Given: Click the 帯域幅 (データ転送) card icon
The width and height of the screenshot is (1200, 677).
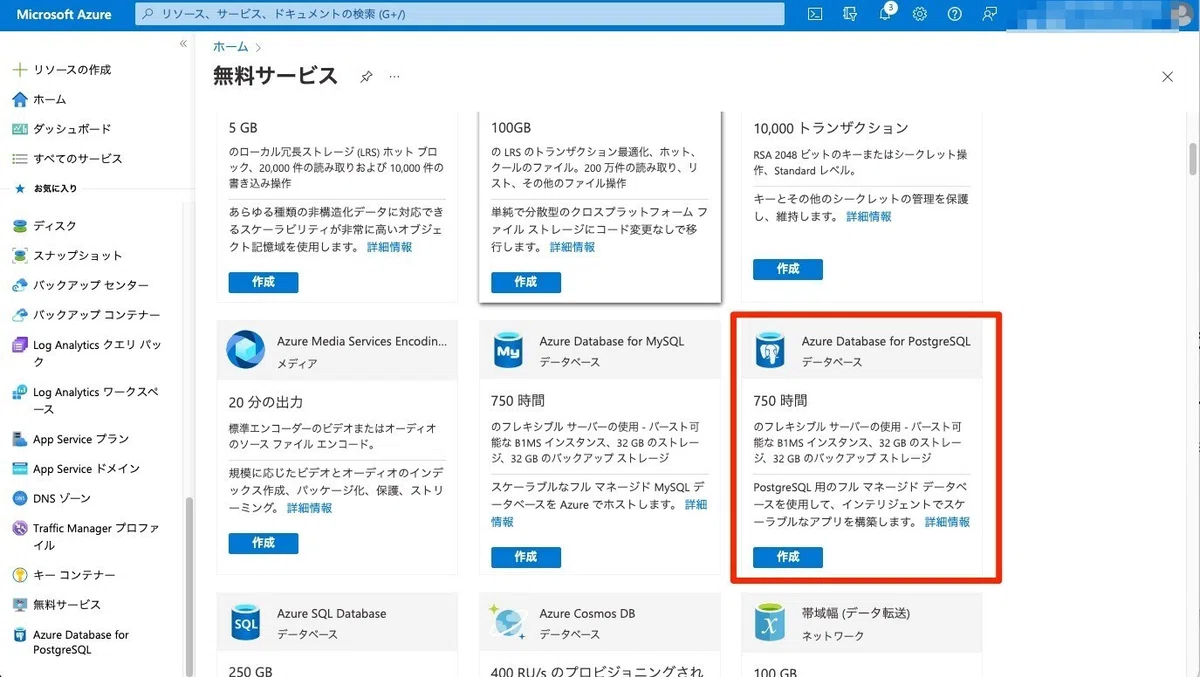Looking at the screenshot, I should [770, 622].
